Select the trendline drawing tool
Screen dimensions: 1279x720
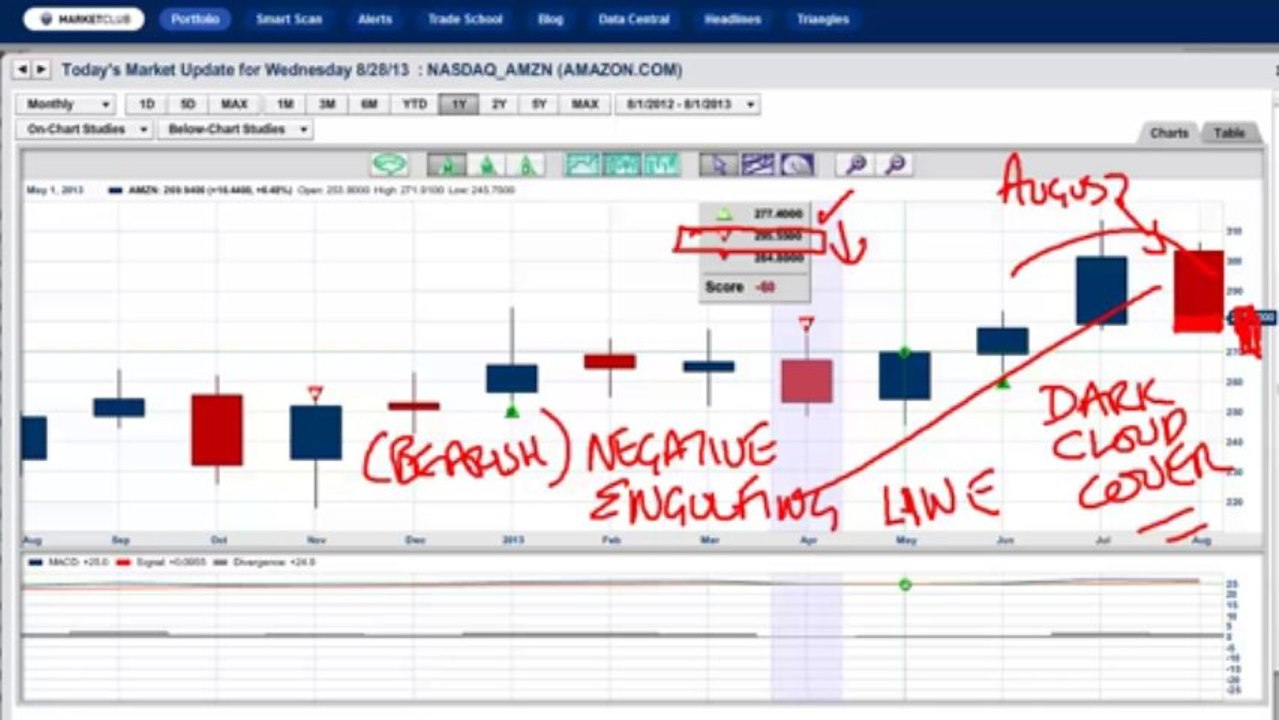pyautogui.click(x=757, y=165)
